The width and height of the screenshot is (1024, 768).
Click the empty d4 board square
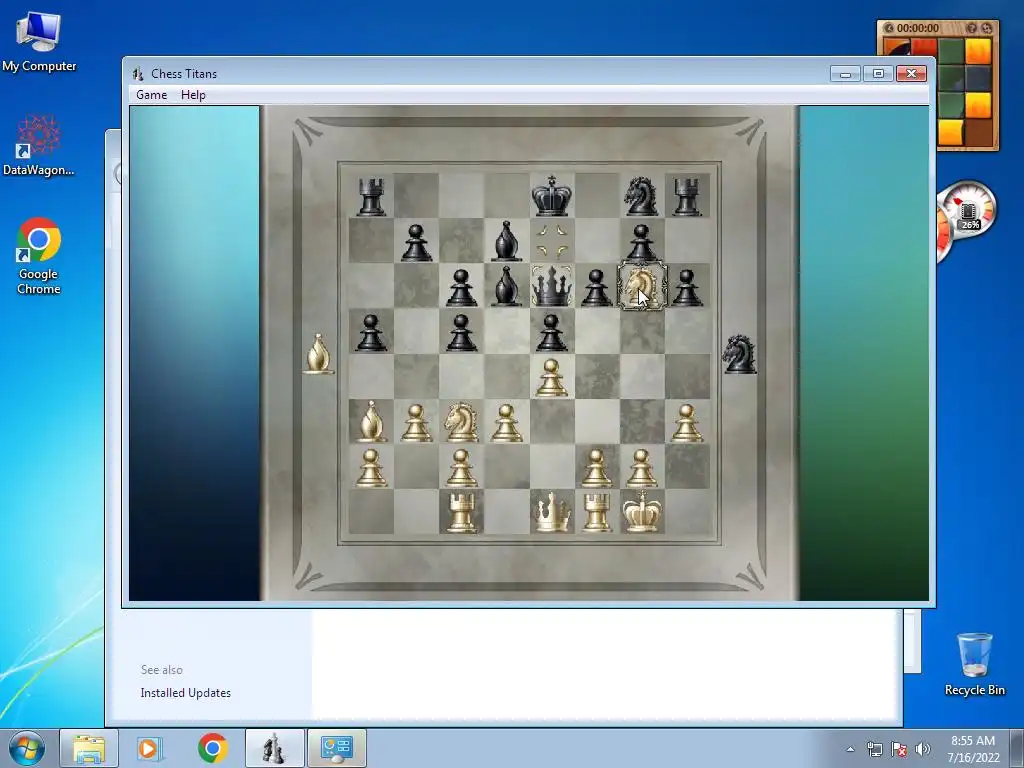[507, 376]
